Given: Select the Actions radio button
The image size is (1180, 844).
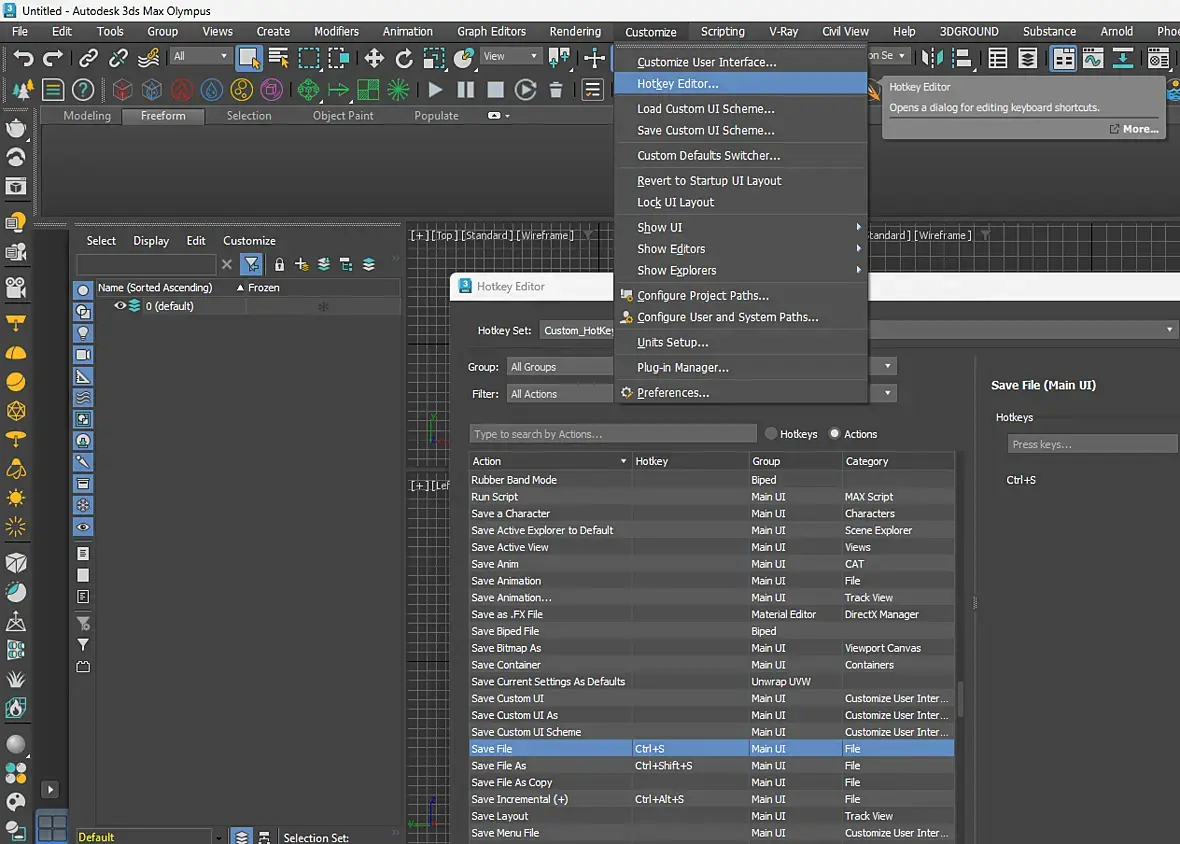Looking at the screenshot, I should (x=835, y=434).
